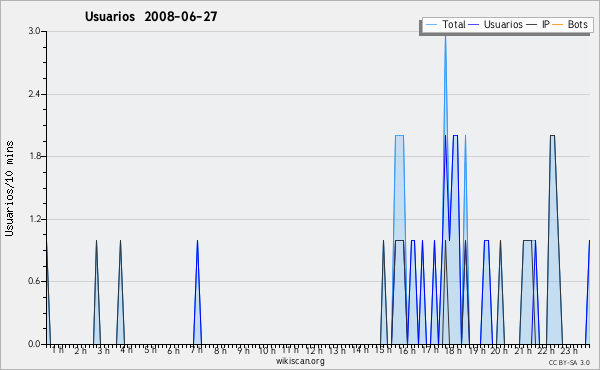The width and height of the screenshot is (600, 370).
Task: Click the 2.4 y-axis value
Action: [34, 94]
